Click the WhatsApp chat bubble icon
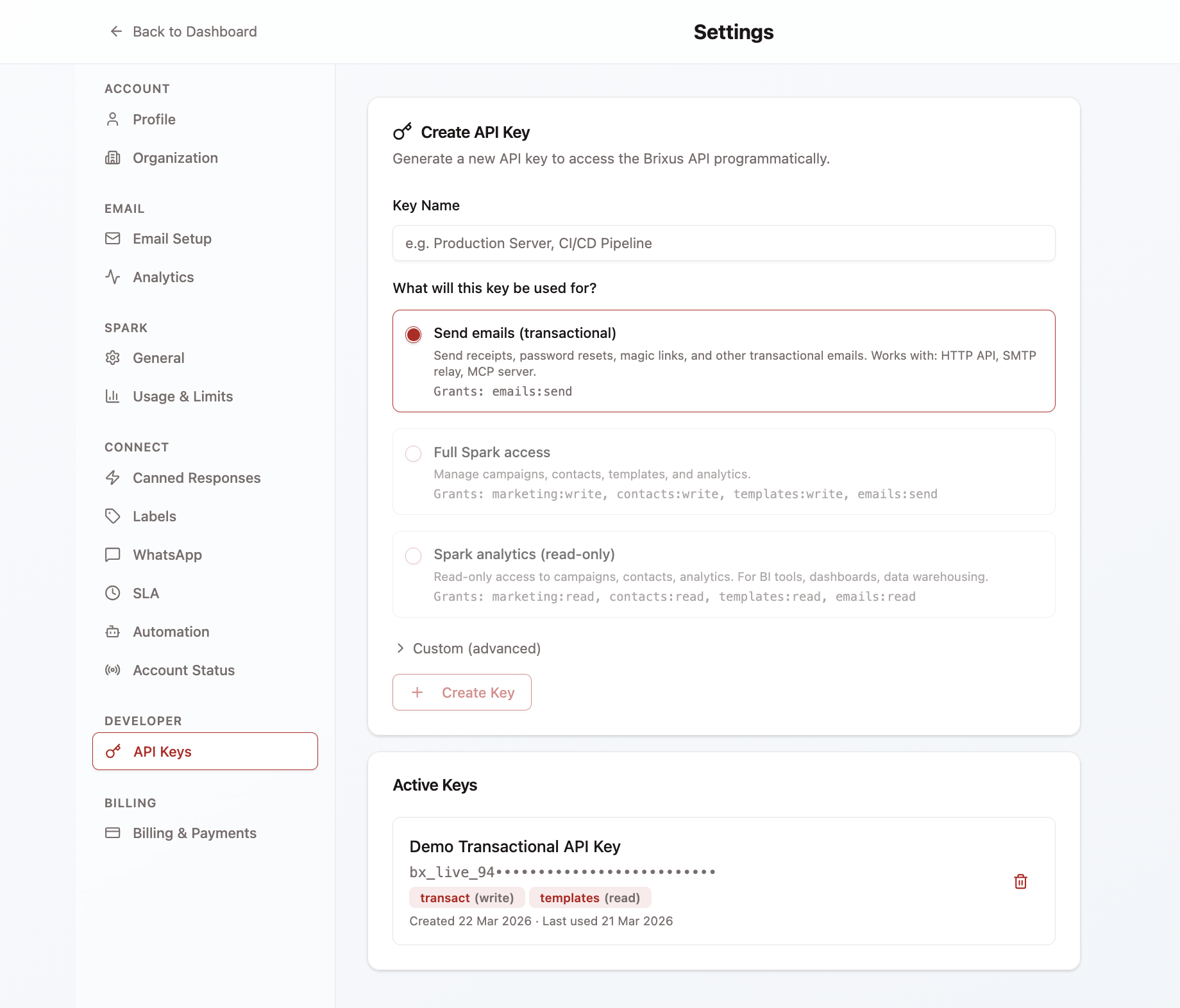The width and height of the screenshot is (1180, 1008). pos(113,555)
